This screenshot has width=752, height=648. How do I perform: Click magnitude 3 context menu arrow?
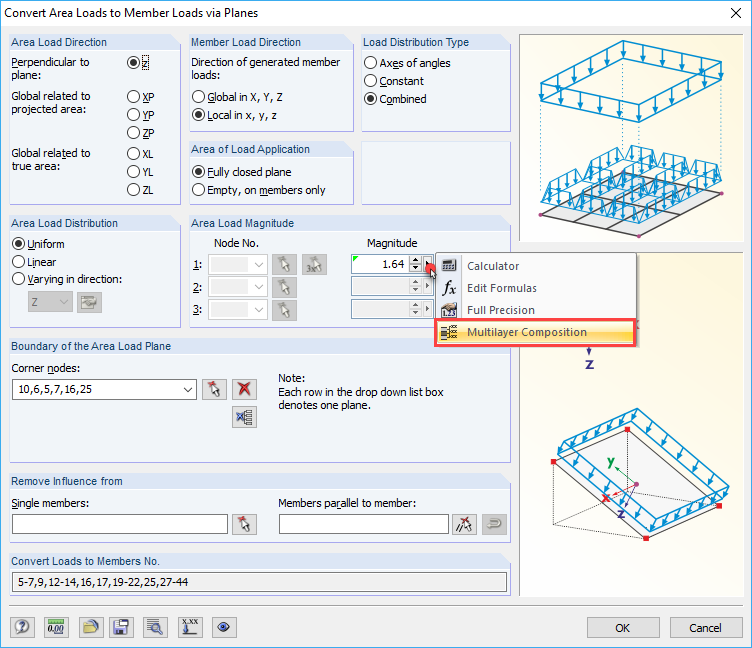pos(428,309)
